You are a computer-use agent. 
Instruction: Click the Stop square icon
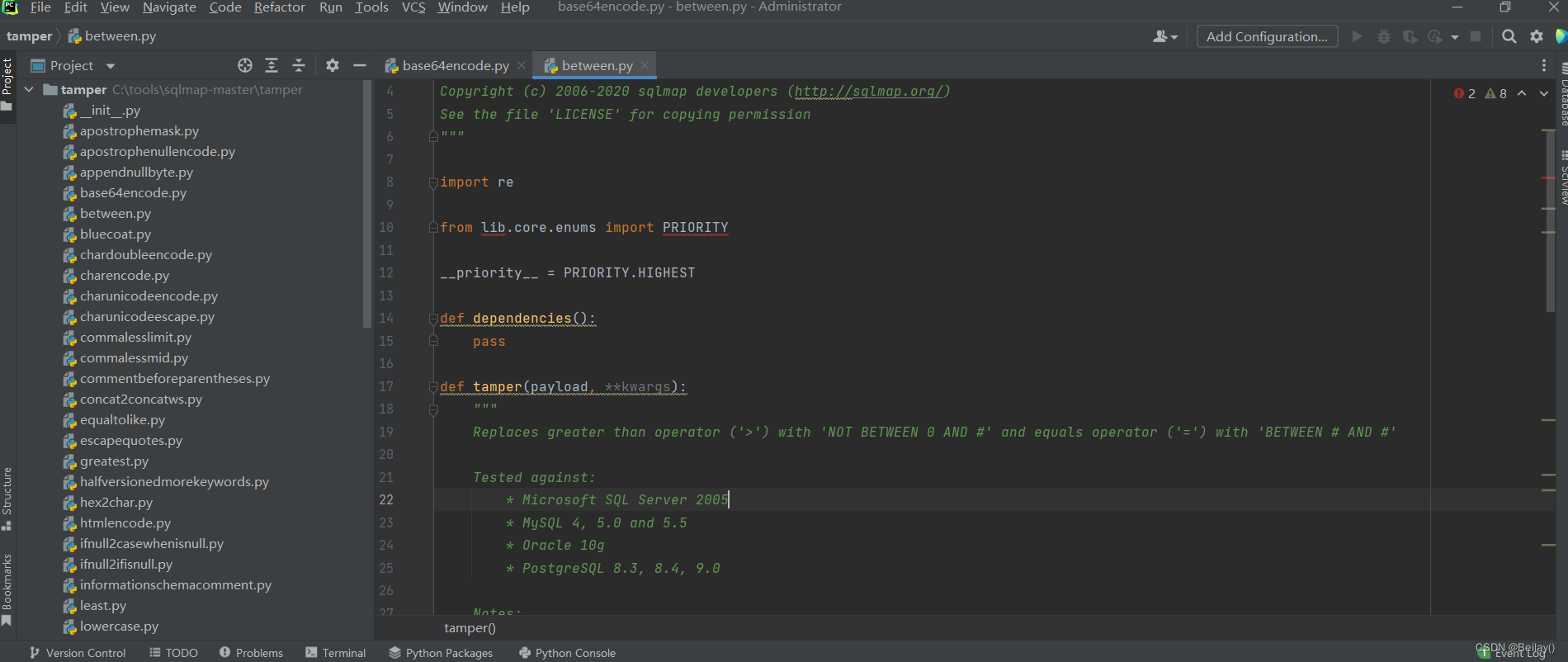click(x=1476, y=36)
